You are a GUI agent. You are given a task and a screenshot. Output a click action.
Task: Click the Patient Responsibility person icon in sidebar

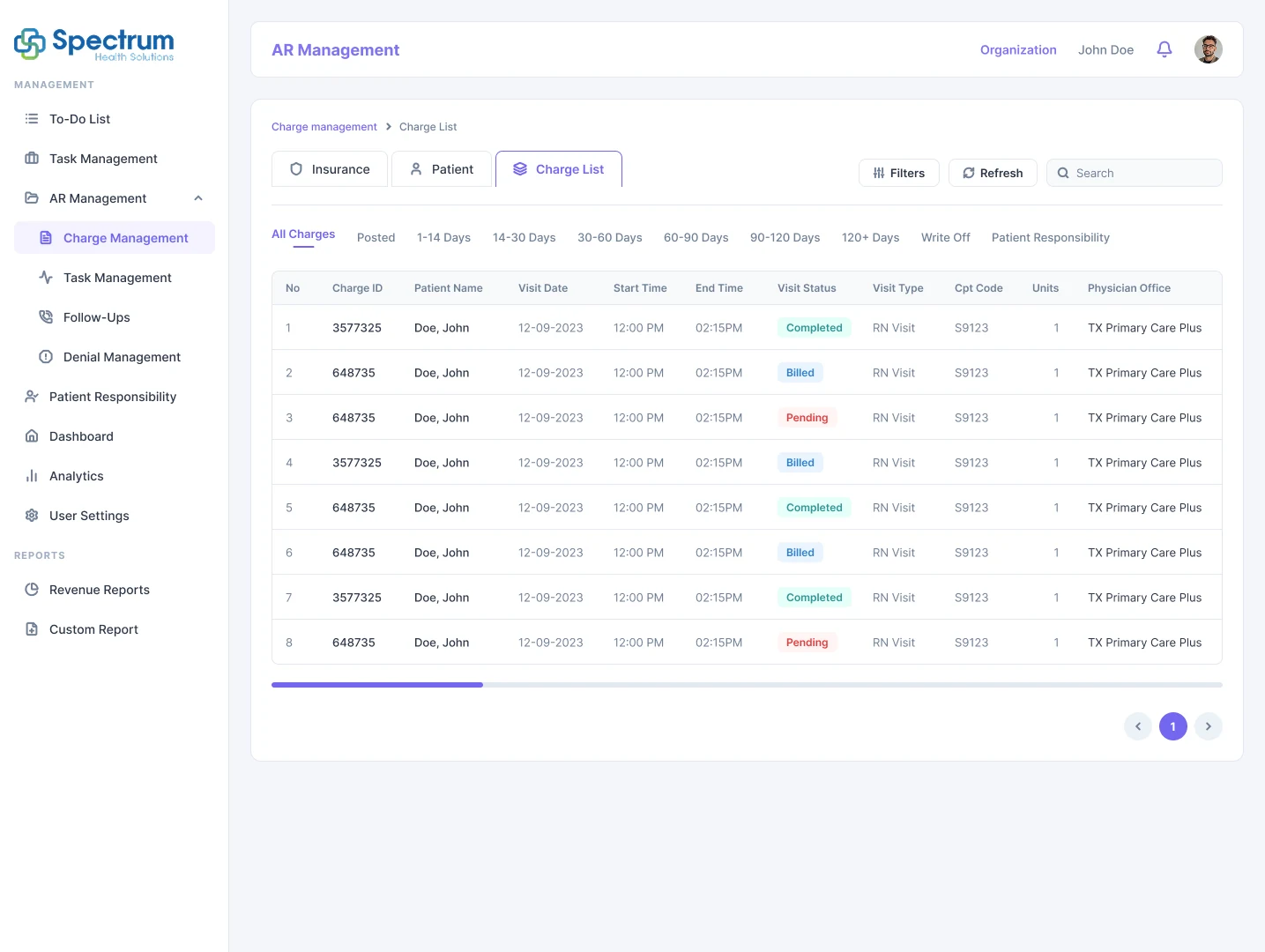click(x=32, y=397)
